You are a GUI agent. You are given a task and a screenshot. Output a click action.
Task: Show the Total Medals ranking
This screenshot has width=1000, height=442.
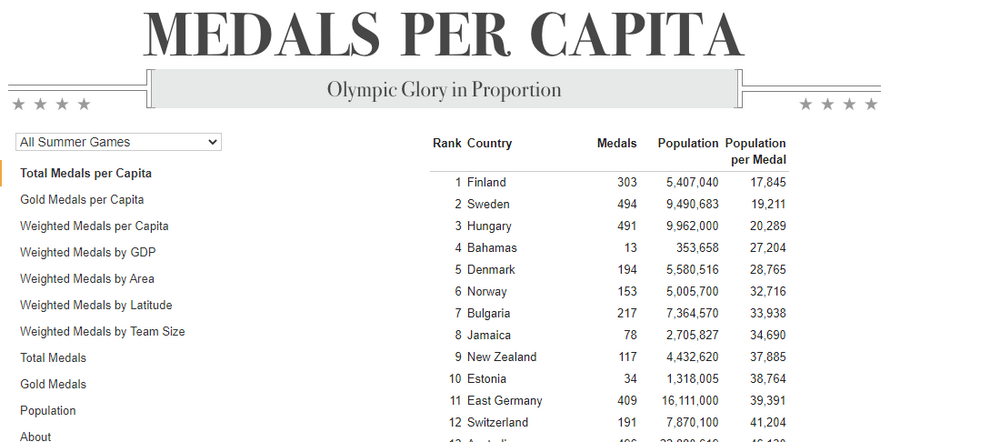click(53, 358)
